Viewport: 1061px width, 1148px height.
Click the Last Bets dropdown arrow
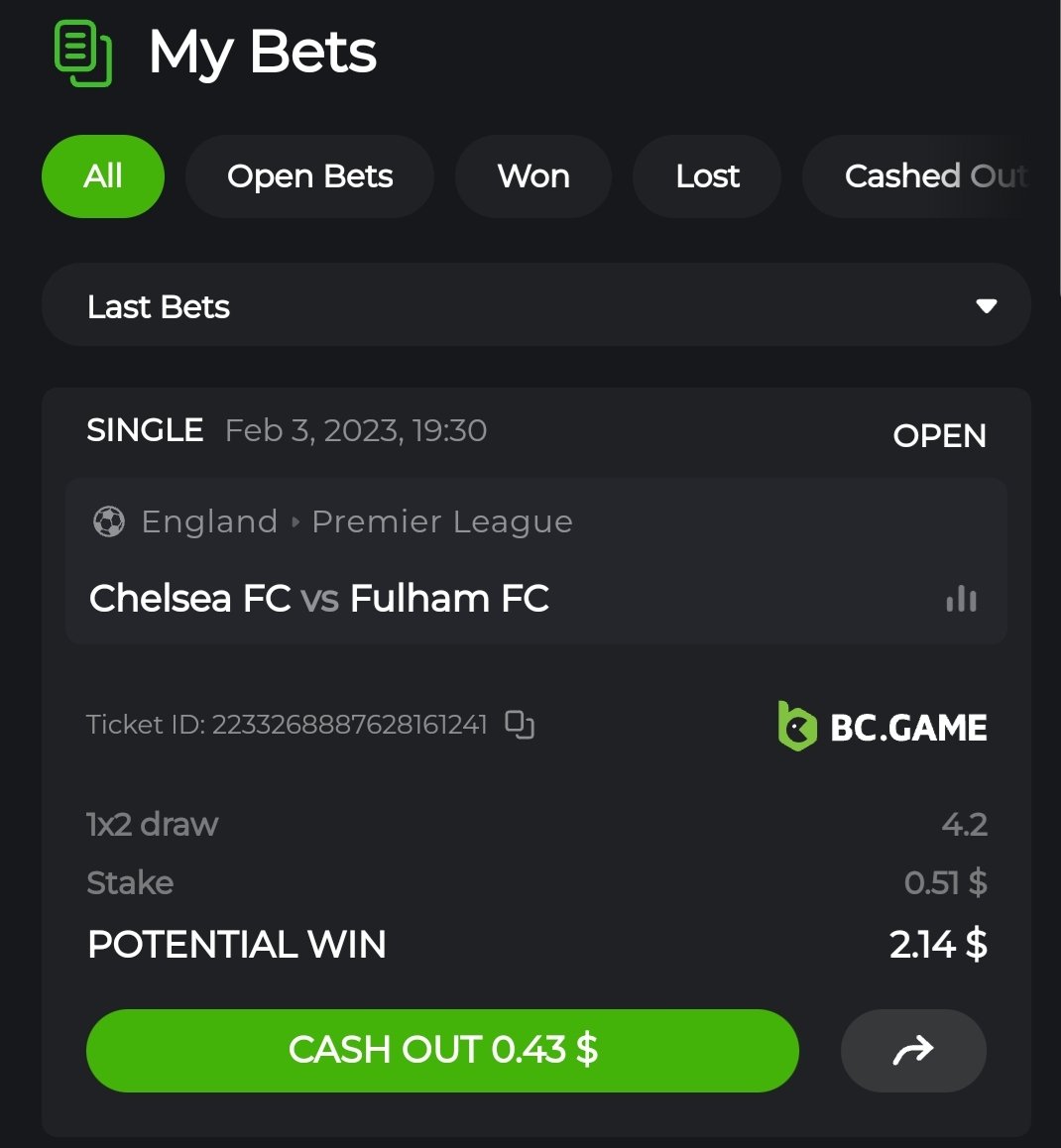click(x=986, y=305)
